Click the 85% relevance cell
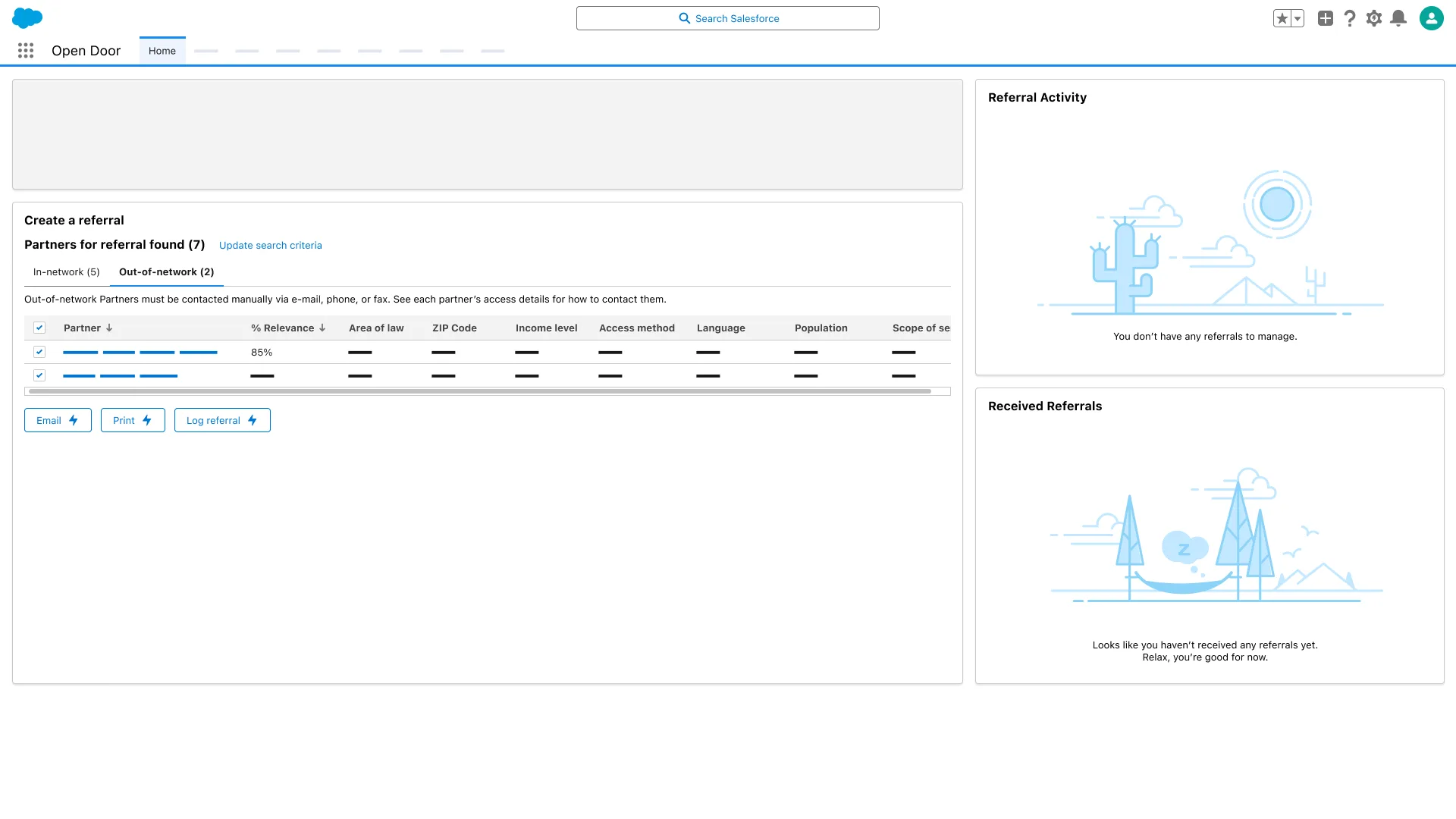 click(262, 352)
